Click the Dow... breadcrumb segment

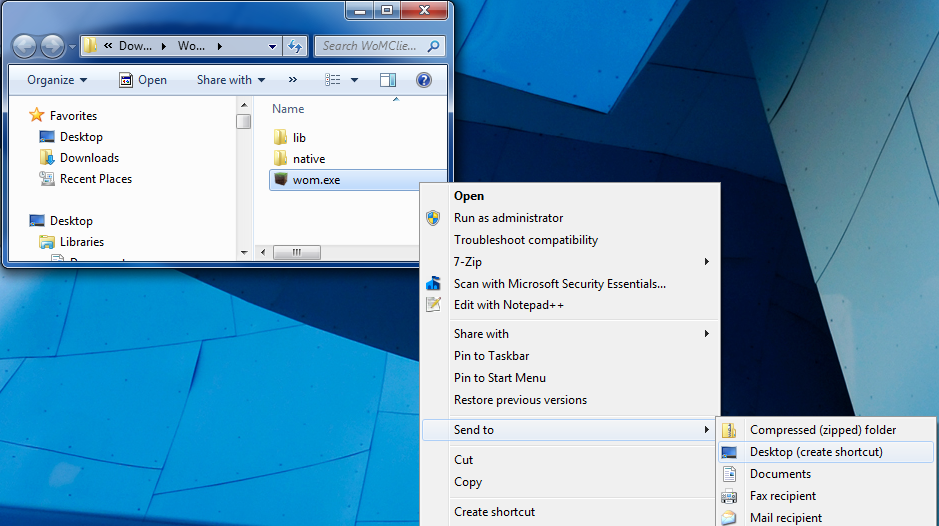[135, 46]
